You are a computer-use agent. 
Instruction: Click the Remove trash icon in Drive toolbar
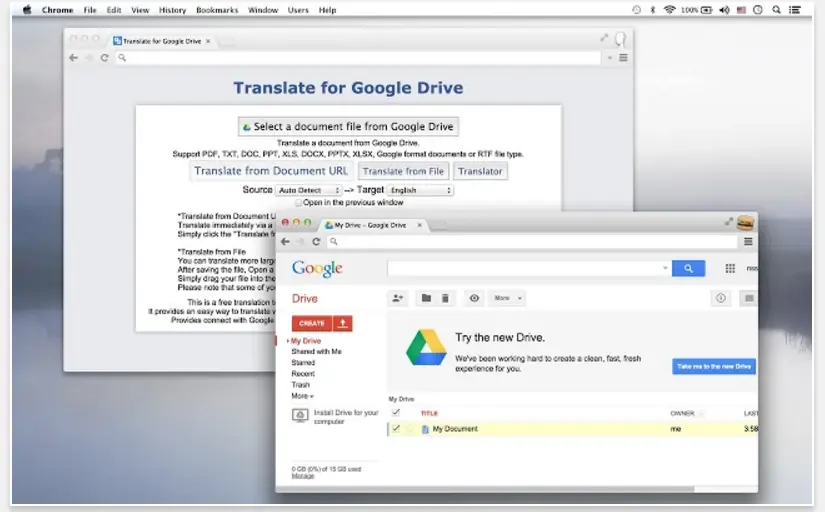coord(445,298)
